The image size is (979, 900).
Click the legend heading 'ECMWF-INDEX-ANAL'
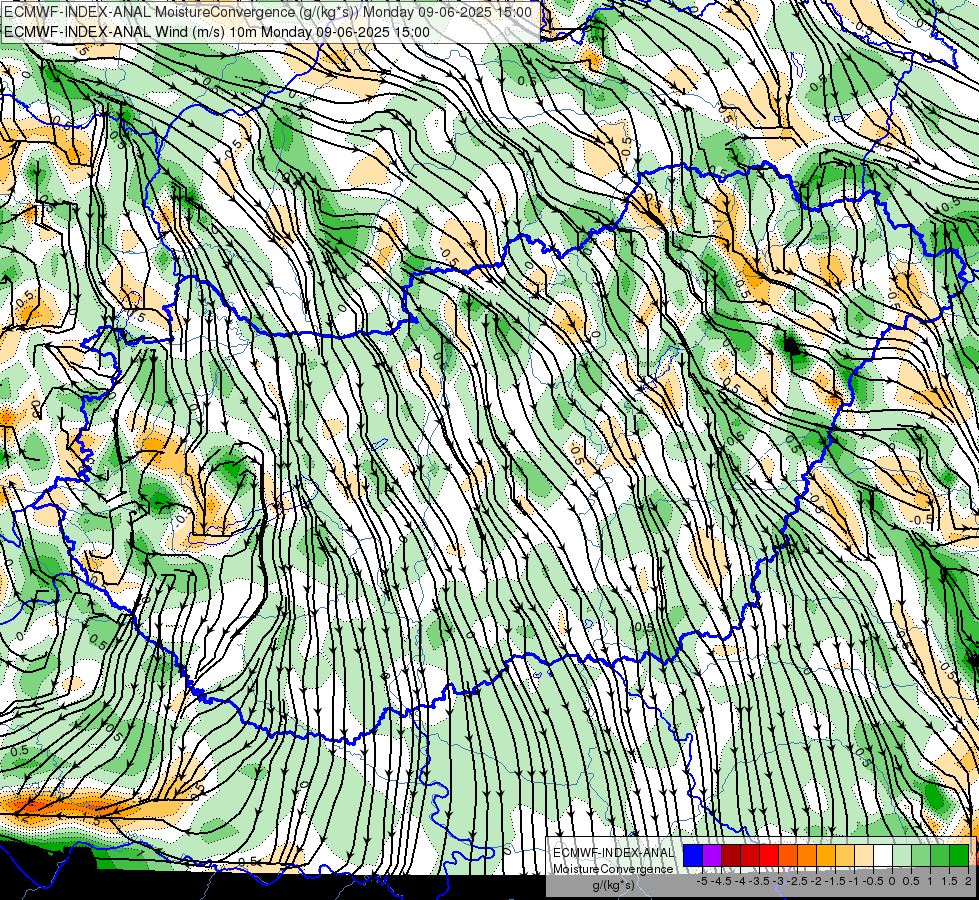click(613, 853)
